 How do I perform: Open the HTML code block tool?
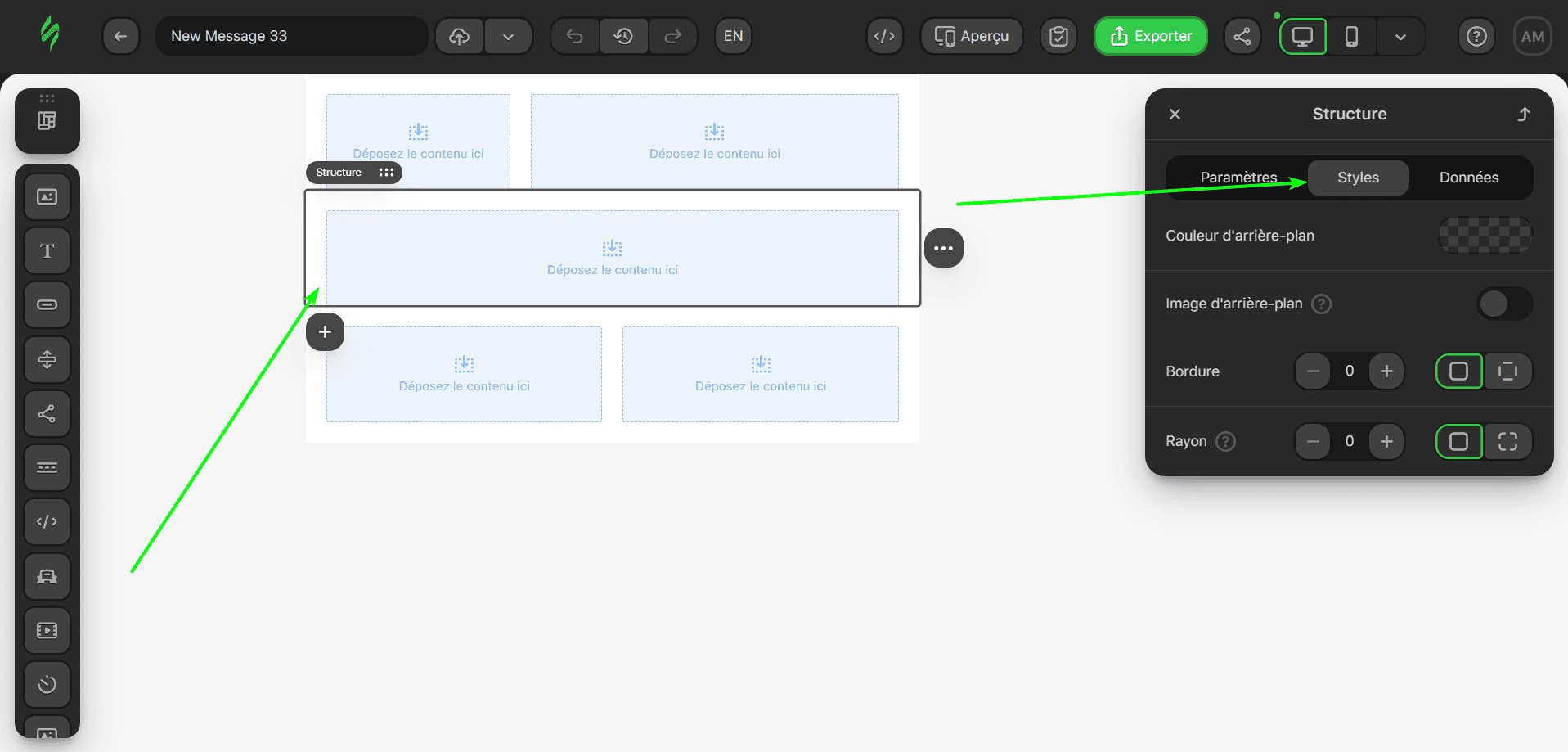tap(47, 521)
